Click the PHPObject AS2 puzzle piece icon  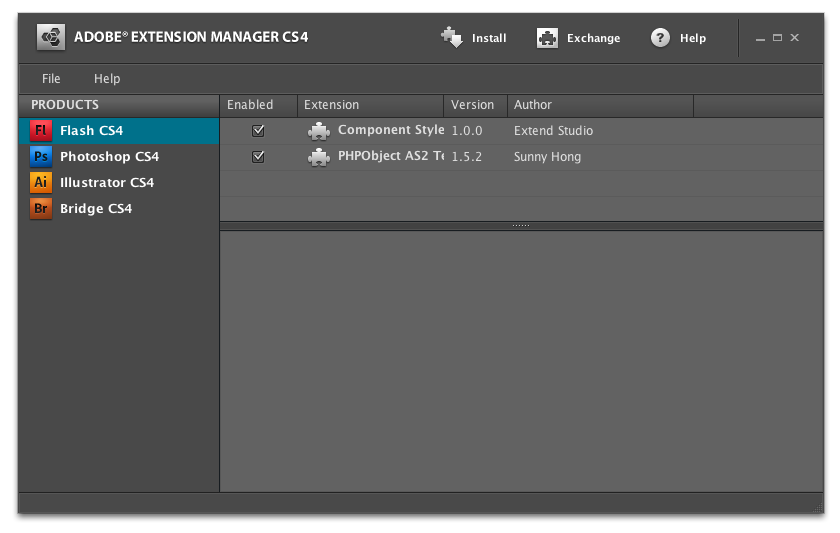click(x=319, y=157)
